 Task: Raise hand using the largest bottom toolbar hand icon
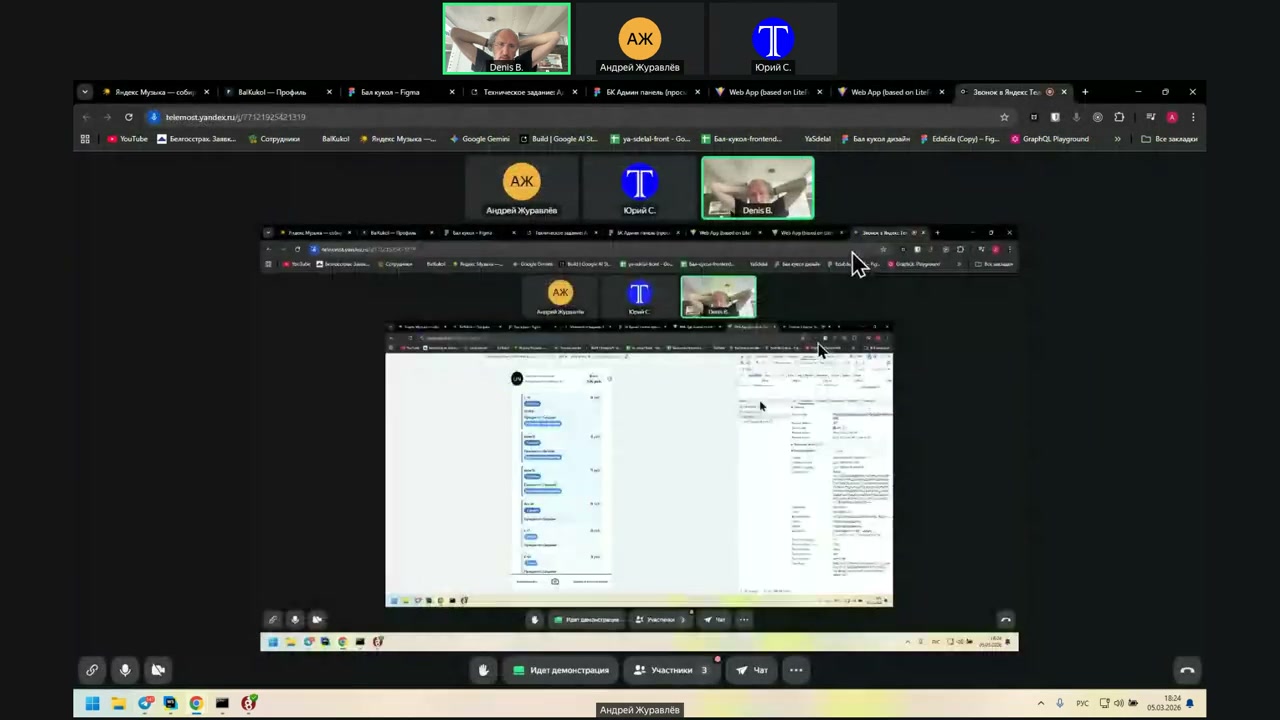(x=484, y=670)
